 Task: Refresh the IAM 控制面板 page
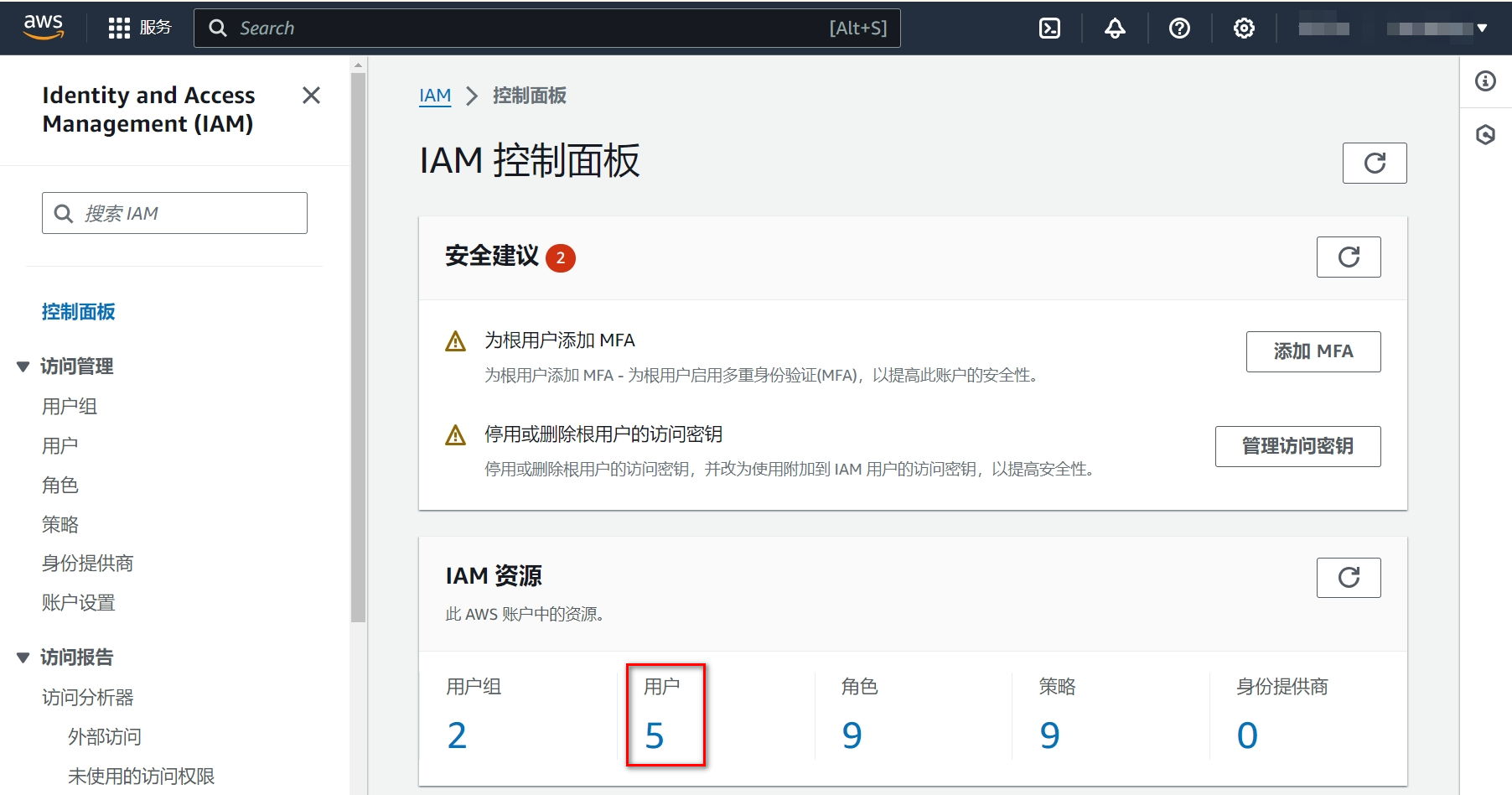pyautogui.click(x=1375, y=163)
